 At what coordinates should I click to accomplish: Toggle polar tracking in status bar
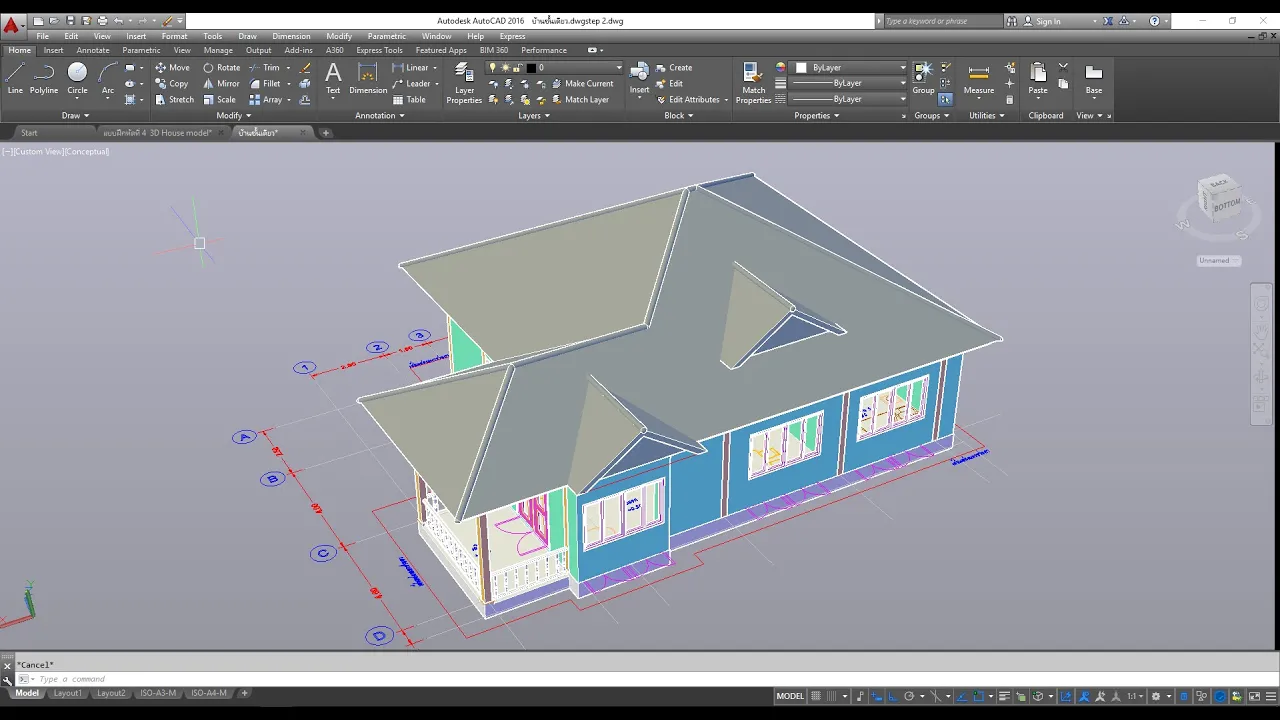pos(909,696)
